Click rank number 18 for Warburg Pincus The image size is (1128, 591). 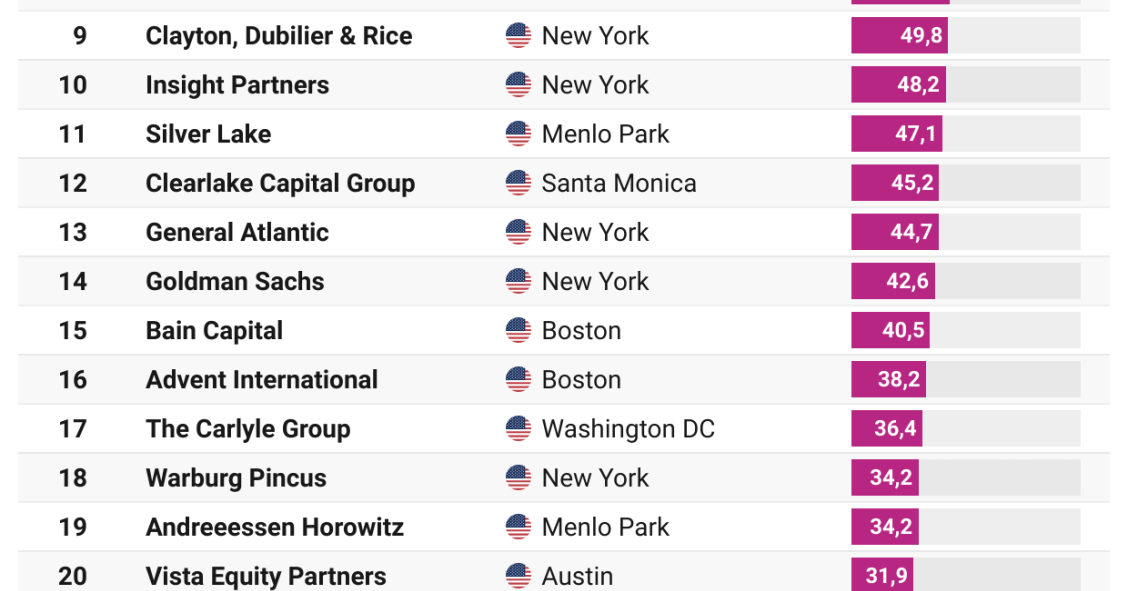point(73,478)
